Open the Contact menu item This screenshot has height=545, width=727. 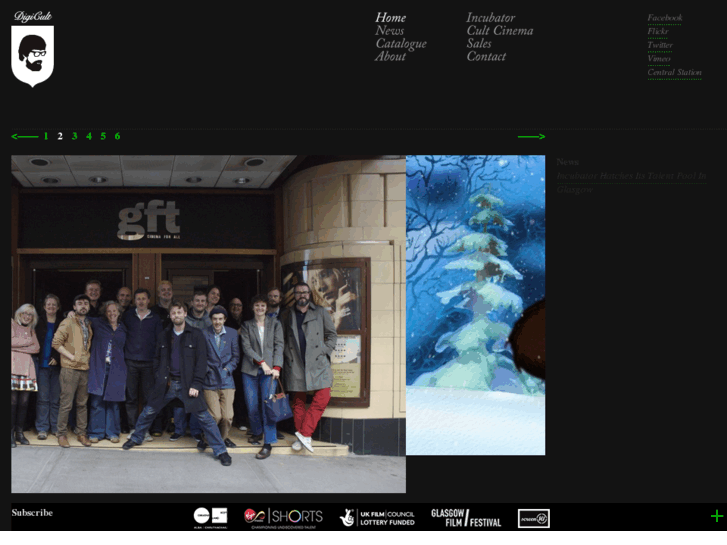486,57
